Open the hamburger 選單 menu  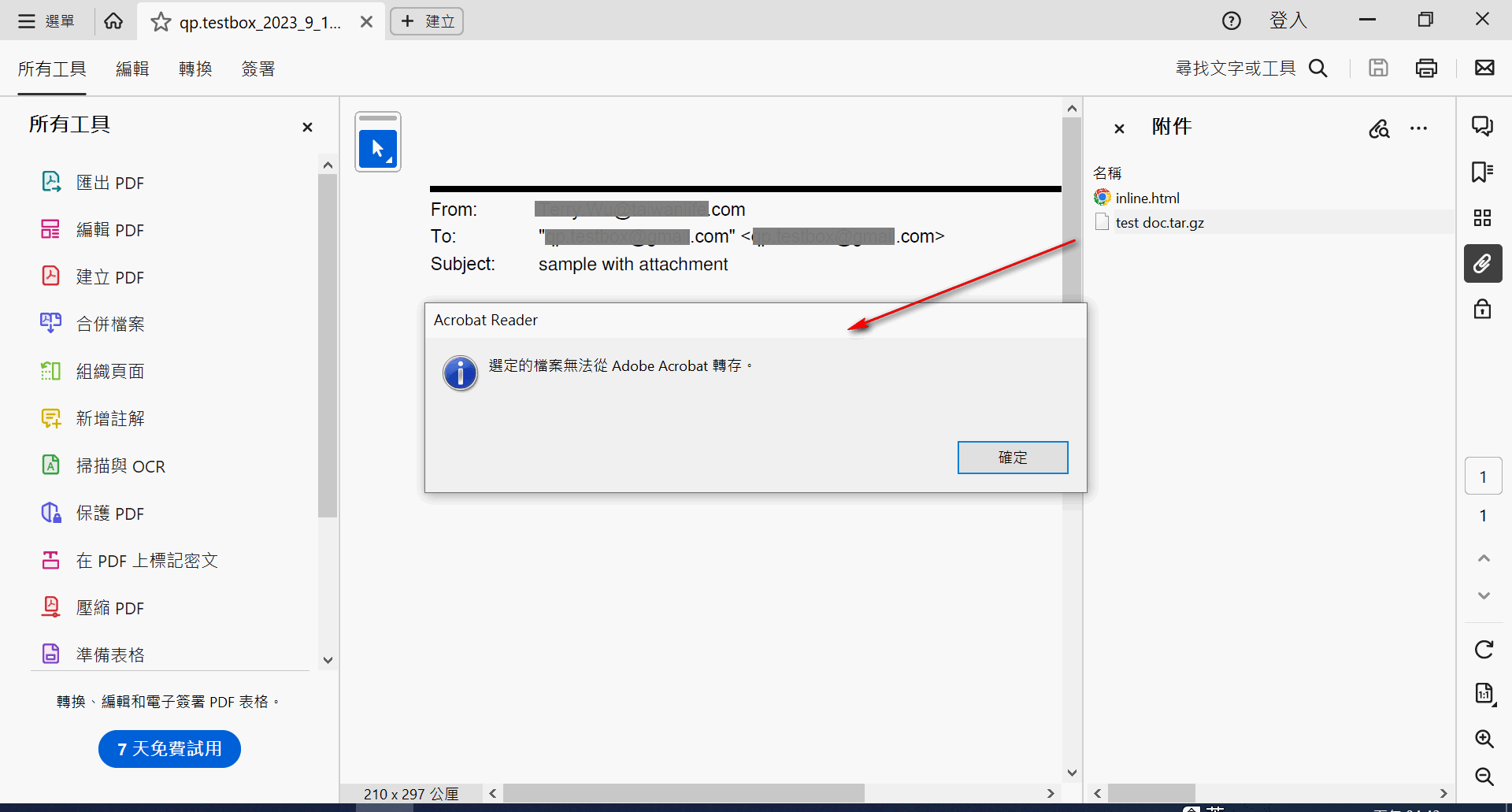[46, 21]
